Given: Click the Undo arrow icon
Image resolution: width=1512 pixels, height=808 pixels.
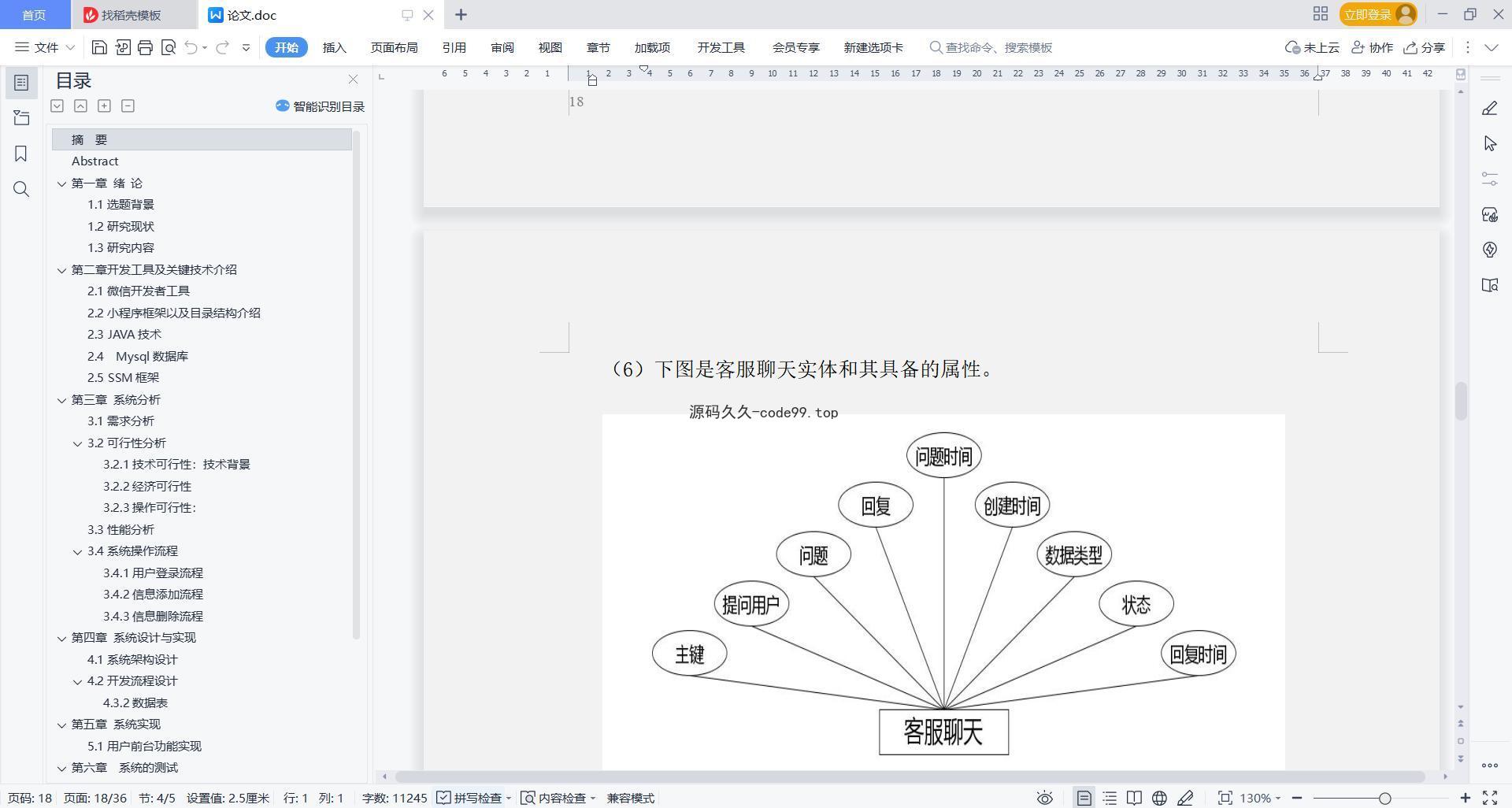Looking at the screenshot, I should pyautogui.click(x=191, y=48).
